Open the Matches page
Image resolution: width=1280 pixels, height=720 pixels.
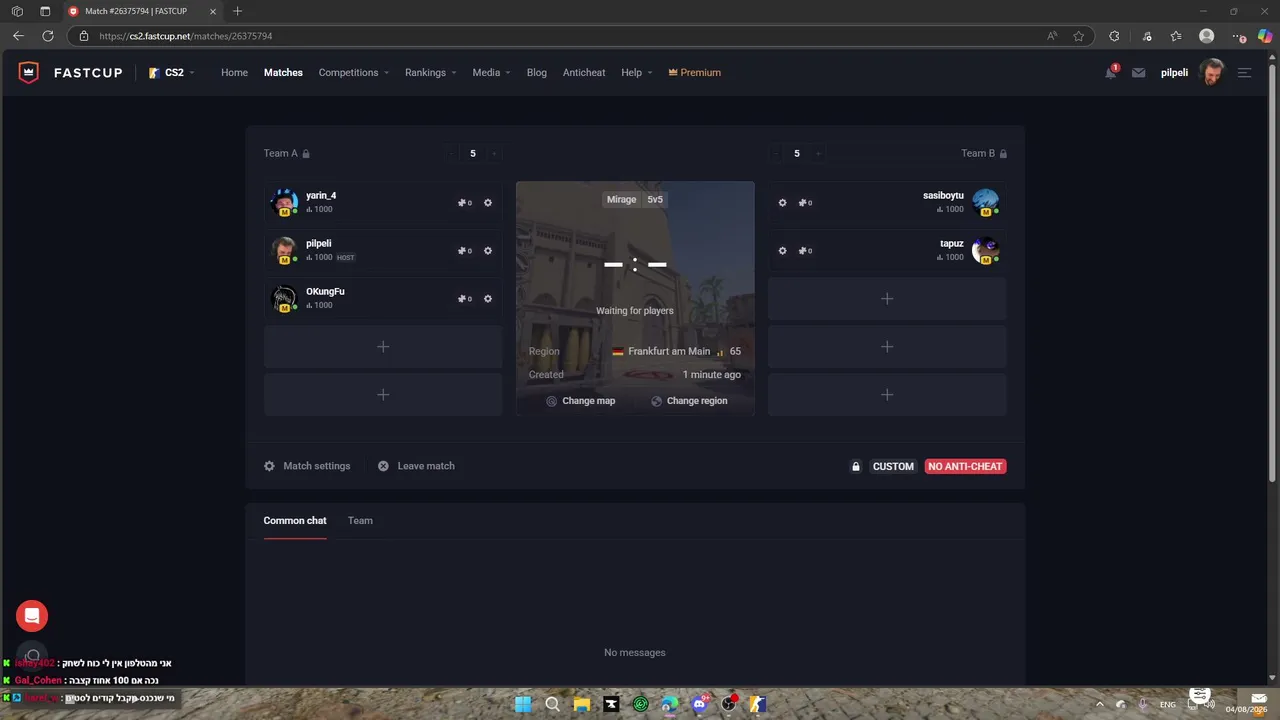coord(283,73)
